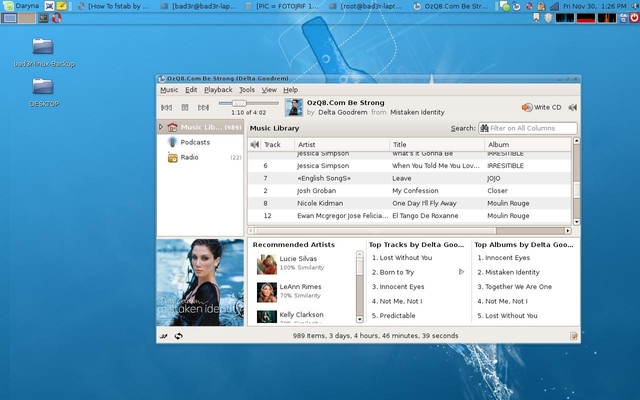640x400 pixels.
Task: Open the Playback menu
Action: click(x=218, y=90)
